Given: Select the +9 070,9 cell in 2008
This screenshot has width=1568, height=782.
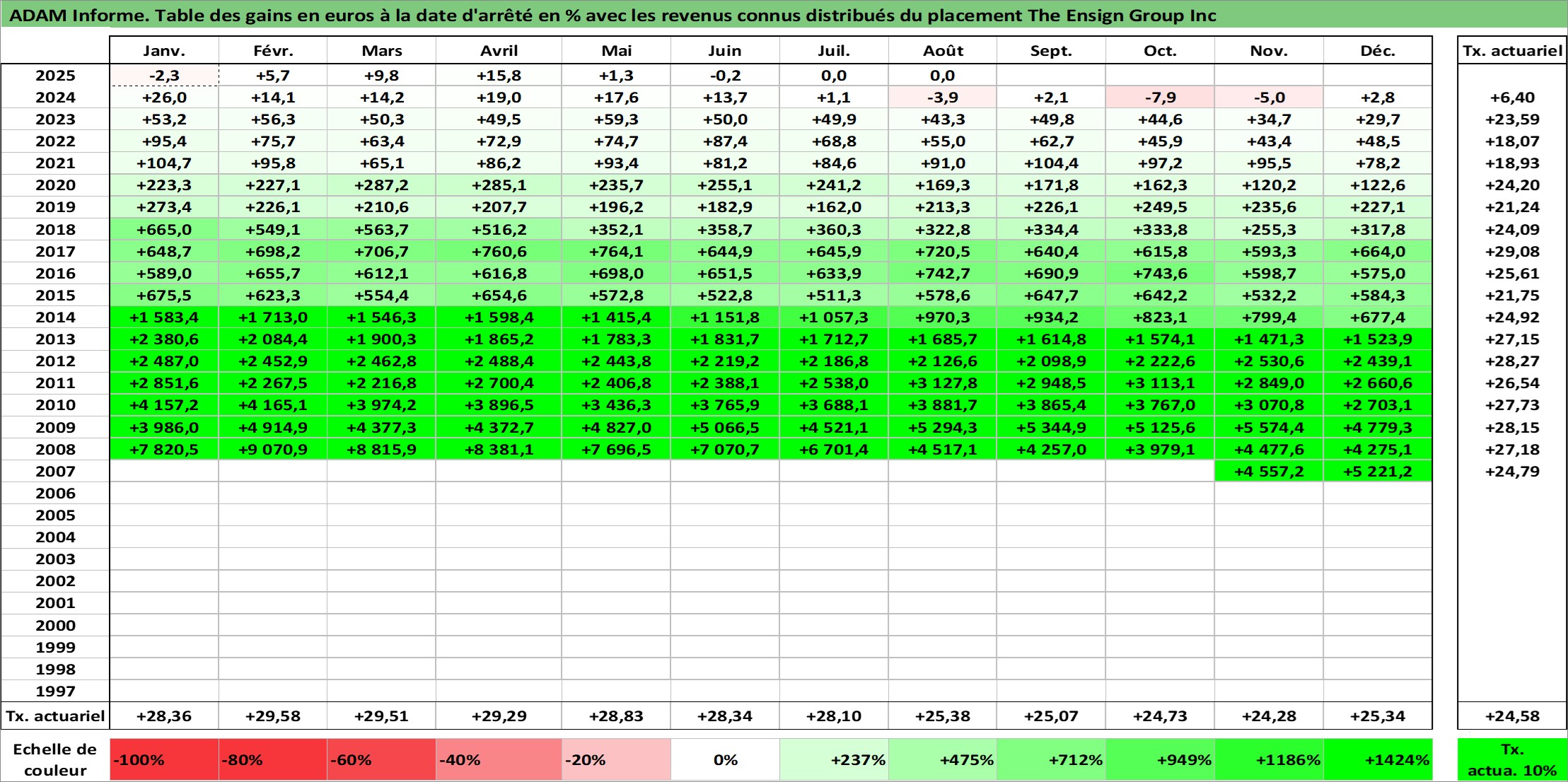Looking at the screenshot, I should point(273,450).
